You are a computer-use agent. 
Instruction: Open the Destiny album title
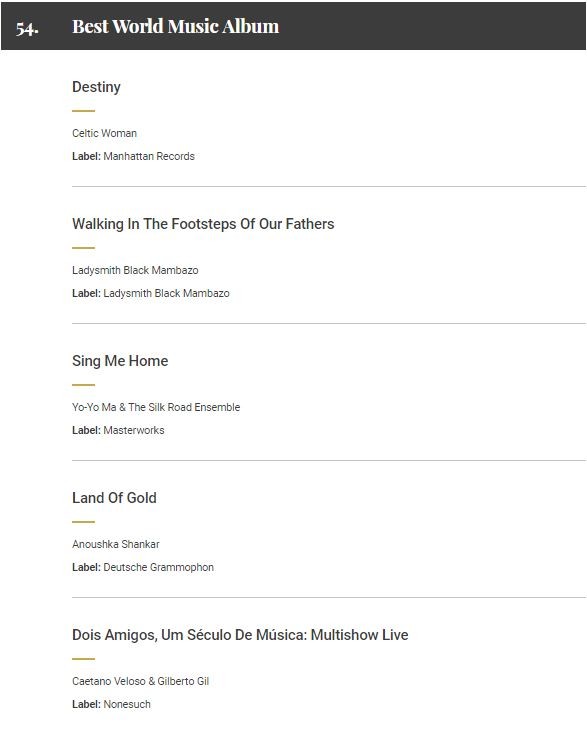(x=96, y=87)
